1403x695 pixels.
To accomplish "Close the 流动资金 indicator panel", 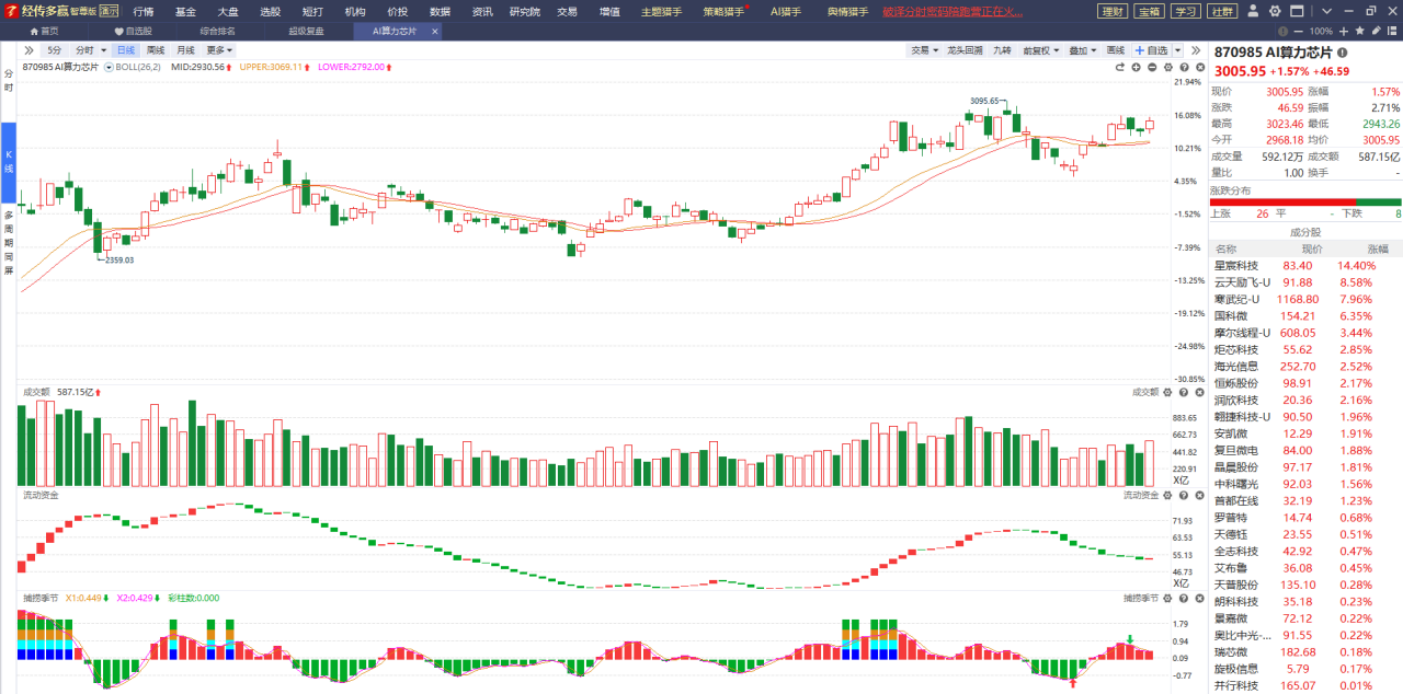I will click(1199, 495).
